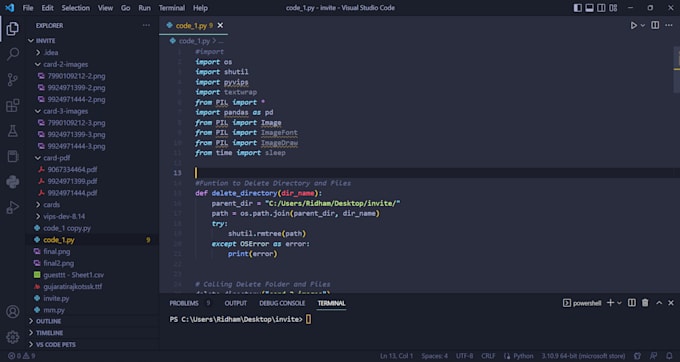This screenshot has width=680, height=362.
Task: Click Python language mode in status bar
Action: 523,356
